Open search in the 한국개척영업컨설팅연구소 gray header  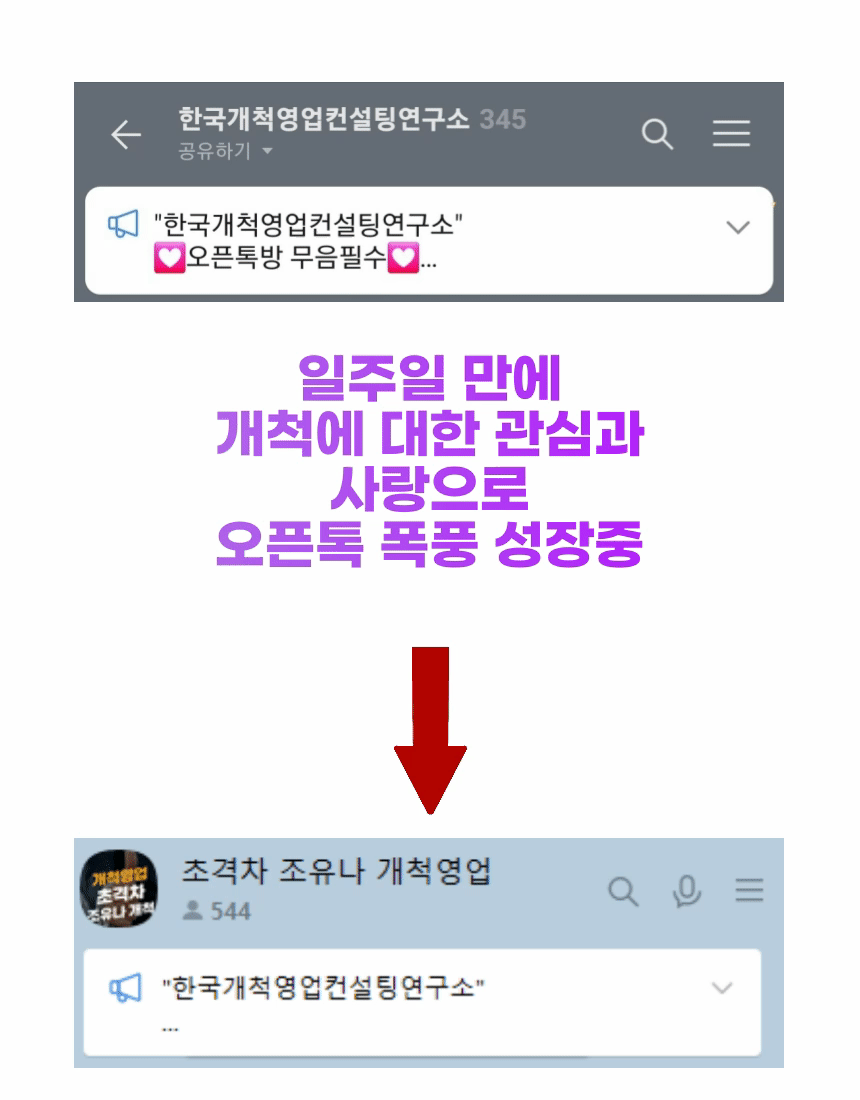point(657,133)
